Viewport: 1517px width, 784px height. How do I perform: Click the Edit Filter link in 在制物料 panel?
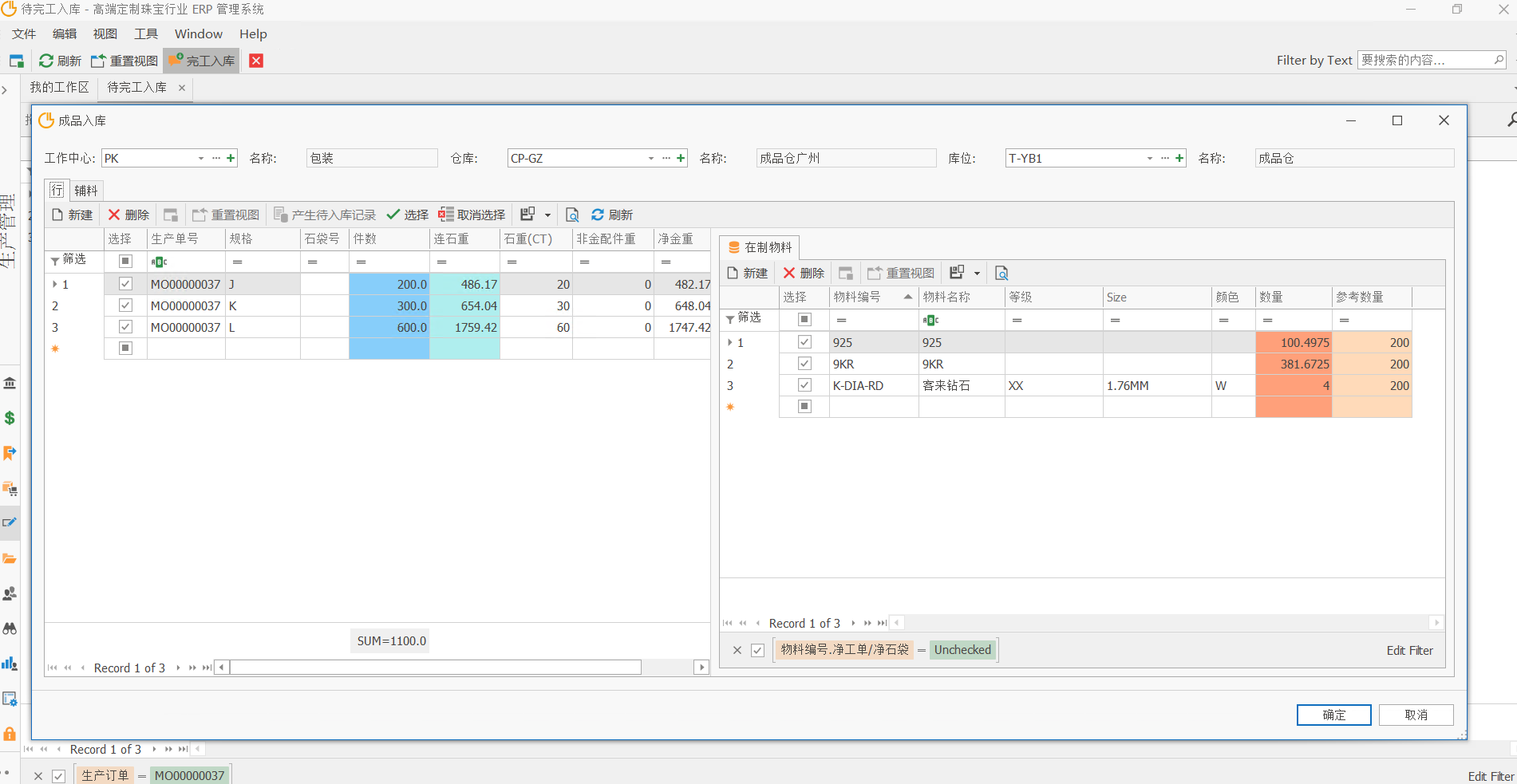click(1409, 650)
